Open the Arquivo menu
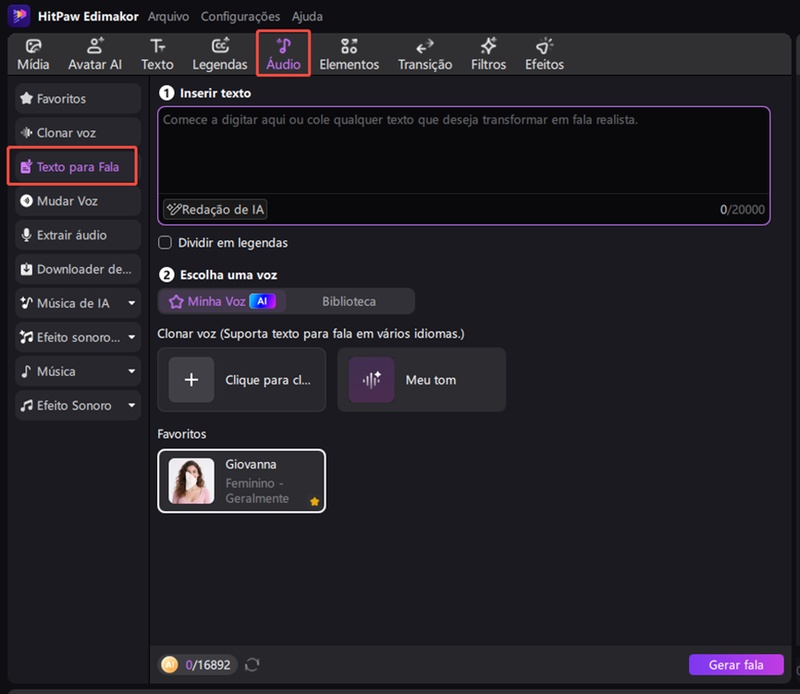This screenshot has height=694, width=800. [168, 16]
